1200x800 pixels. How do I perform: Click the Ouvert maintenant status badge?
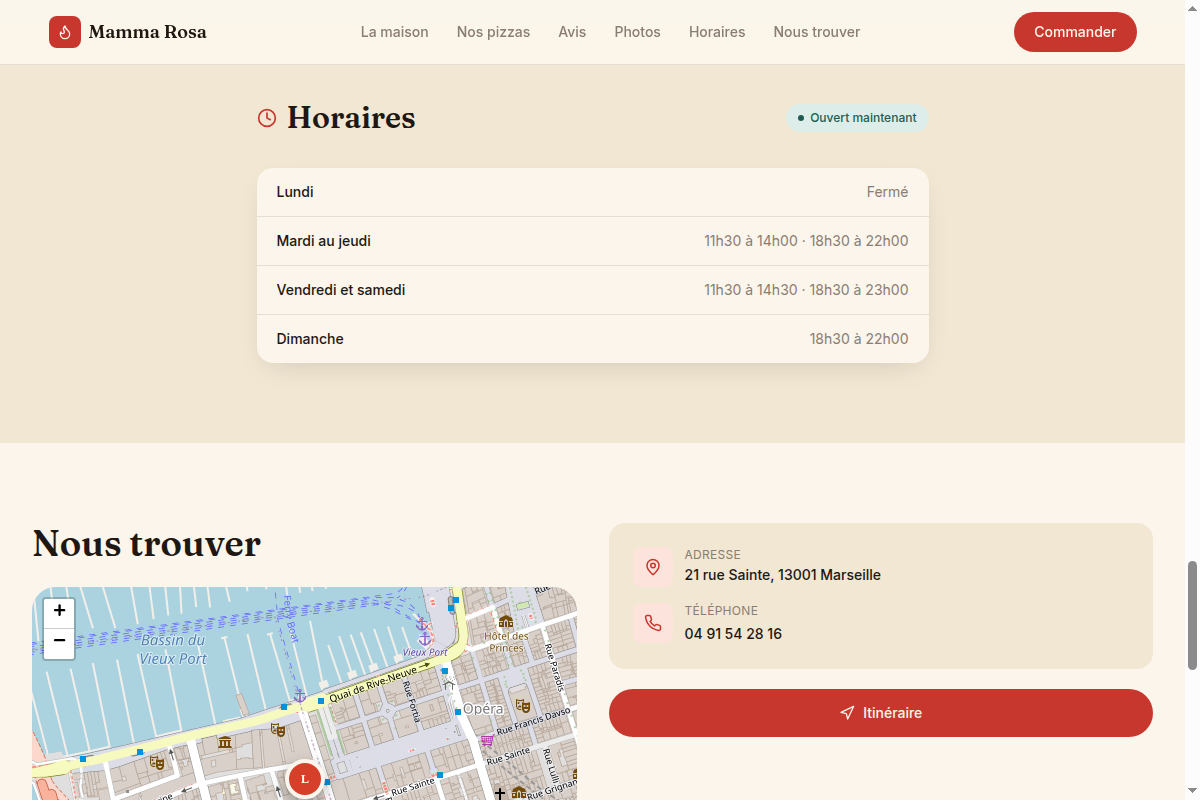pos(857,118)
